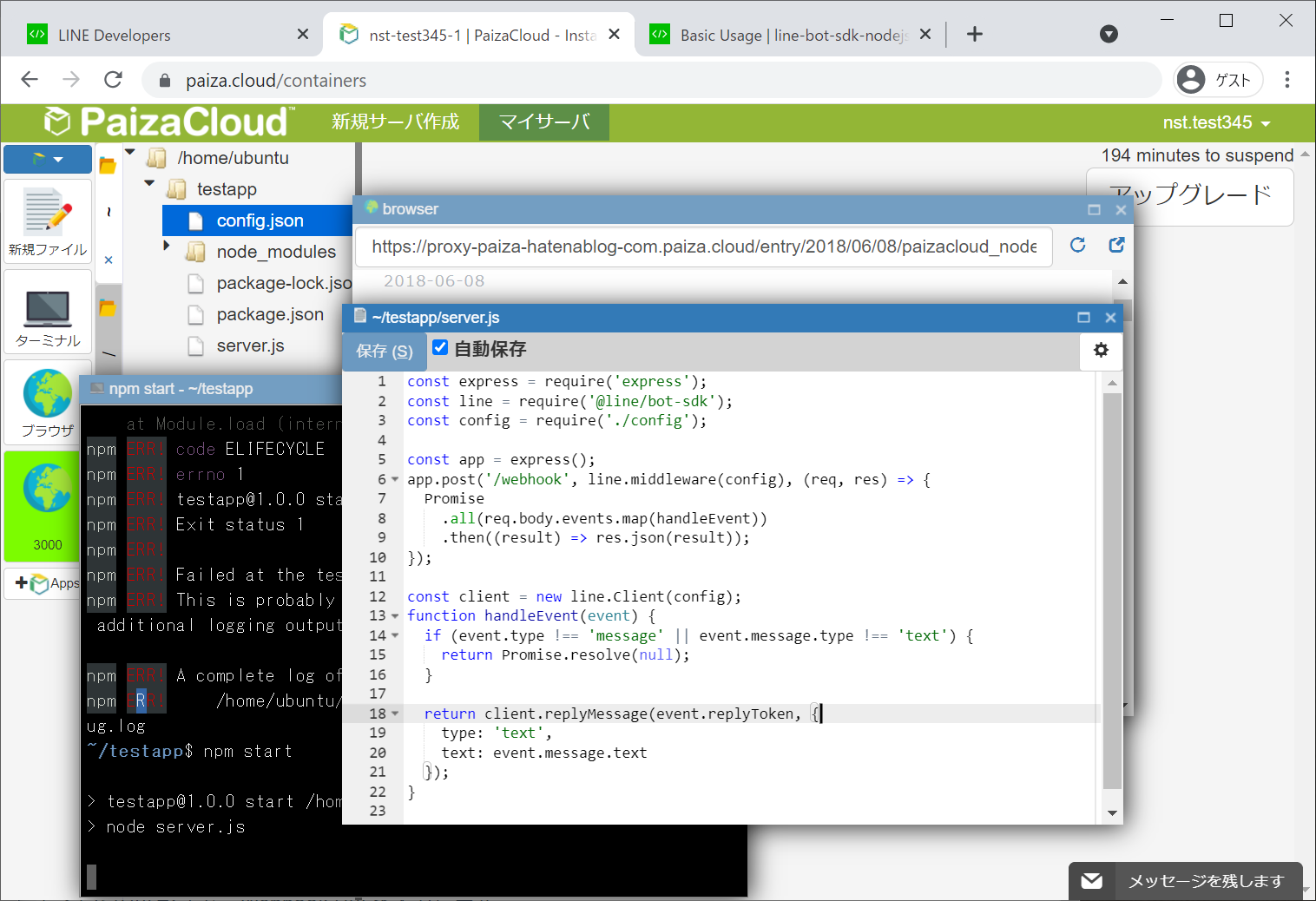Screen dimensions: 1316x901
Task: Click the tab search dropdown icon
Action: [x=1109, y=34]
